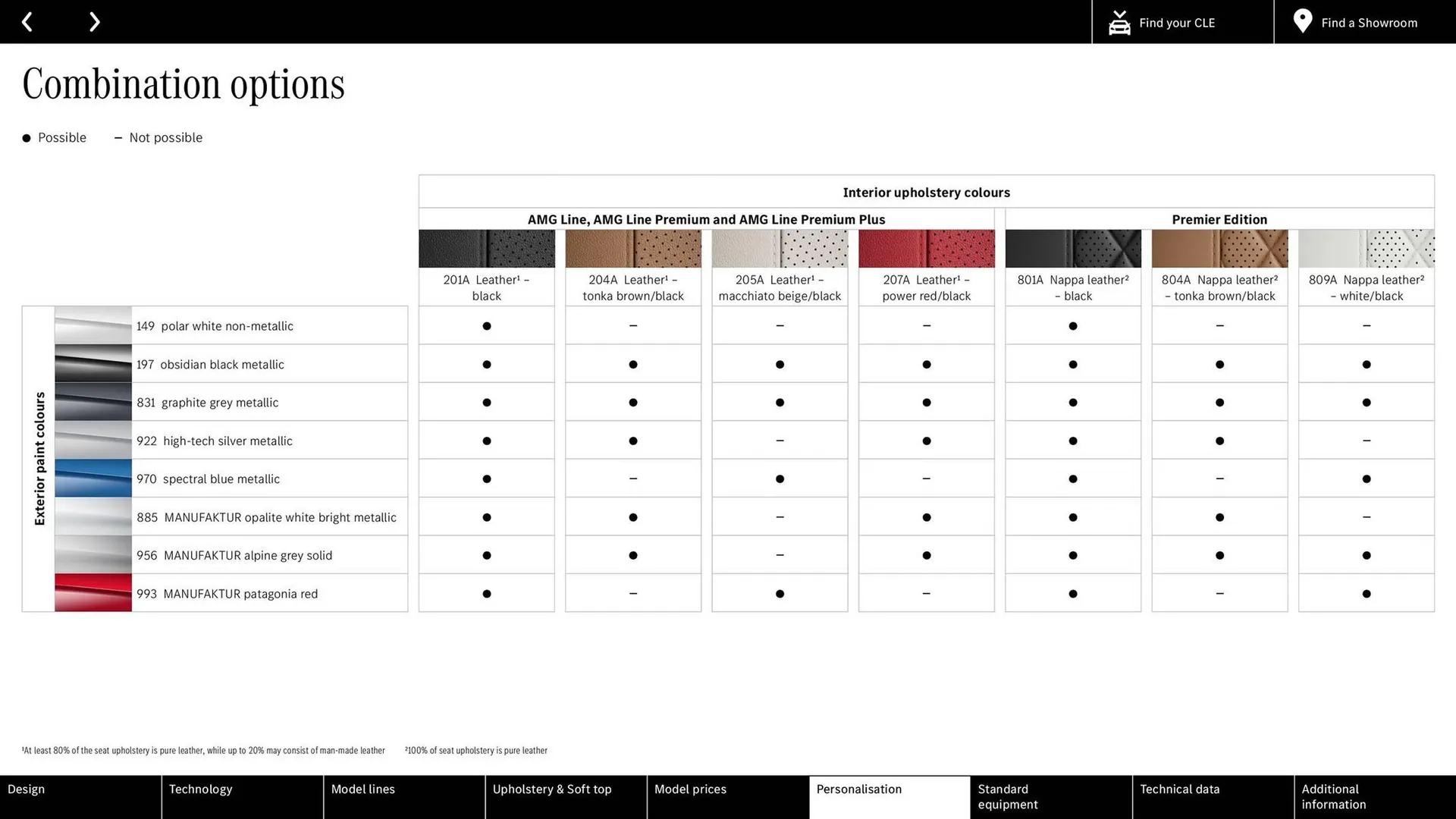Open the Find a Showroom link

1369,23
